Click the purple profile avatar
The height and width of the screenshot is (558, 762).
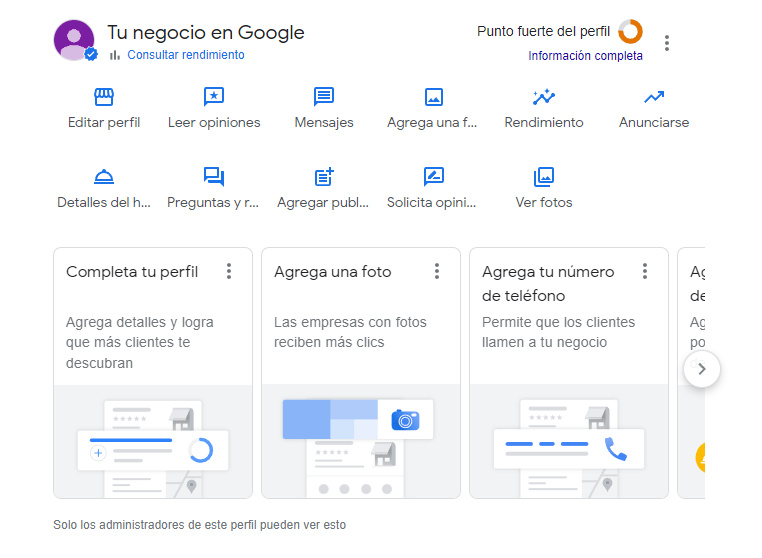coord(74,40)
